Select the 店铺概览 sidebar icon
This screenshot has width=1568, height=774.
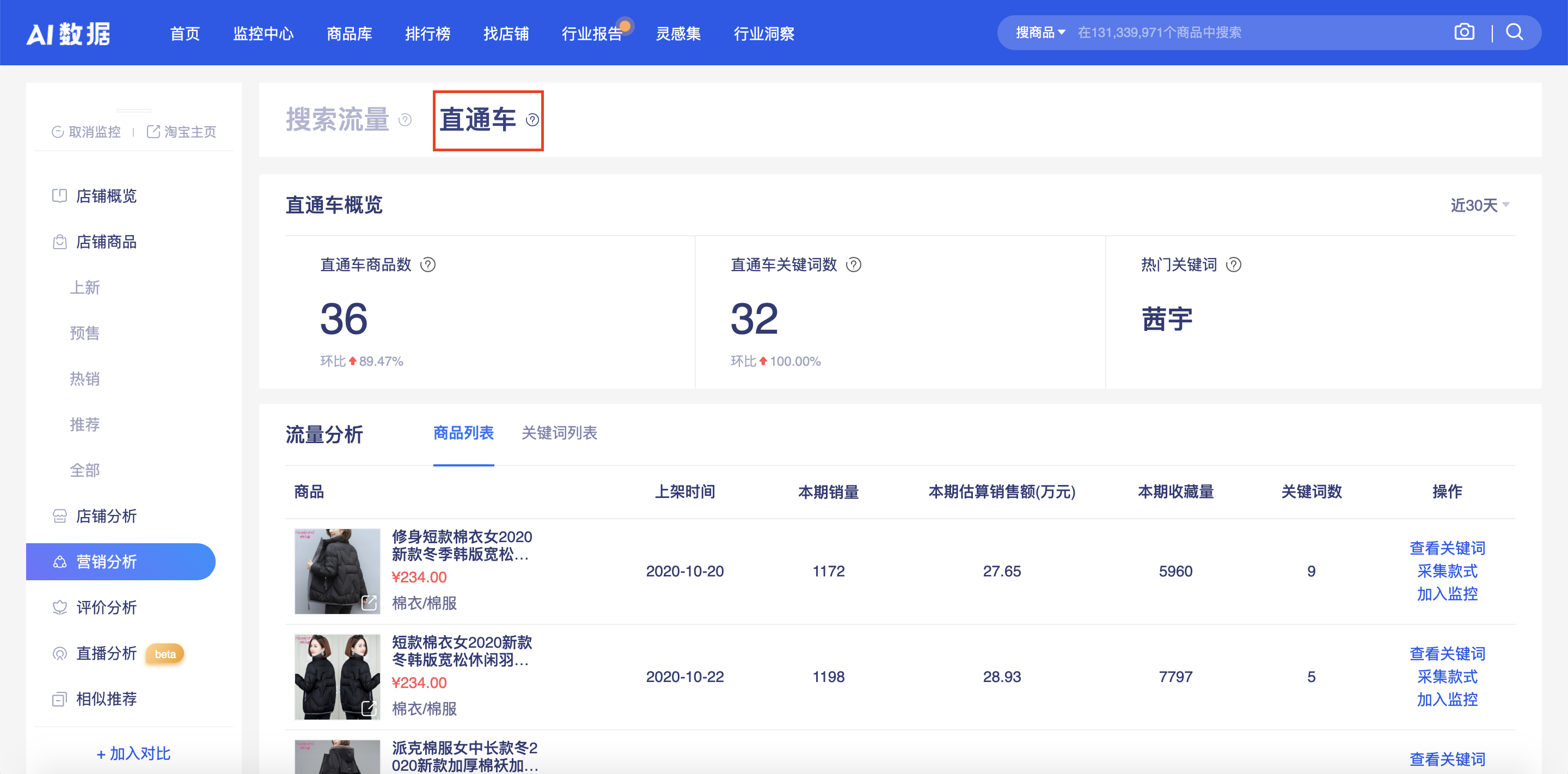tap(59, 195)
